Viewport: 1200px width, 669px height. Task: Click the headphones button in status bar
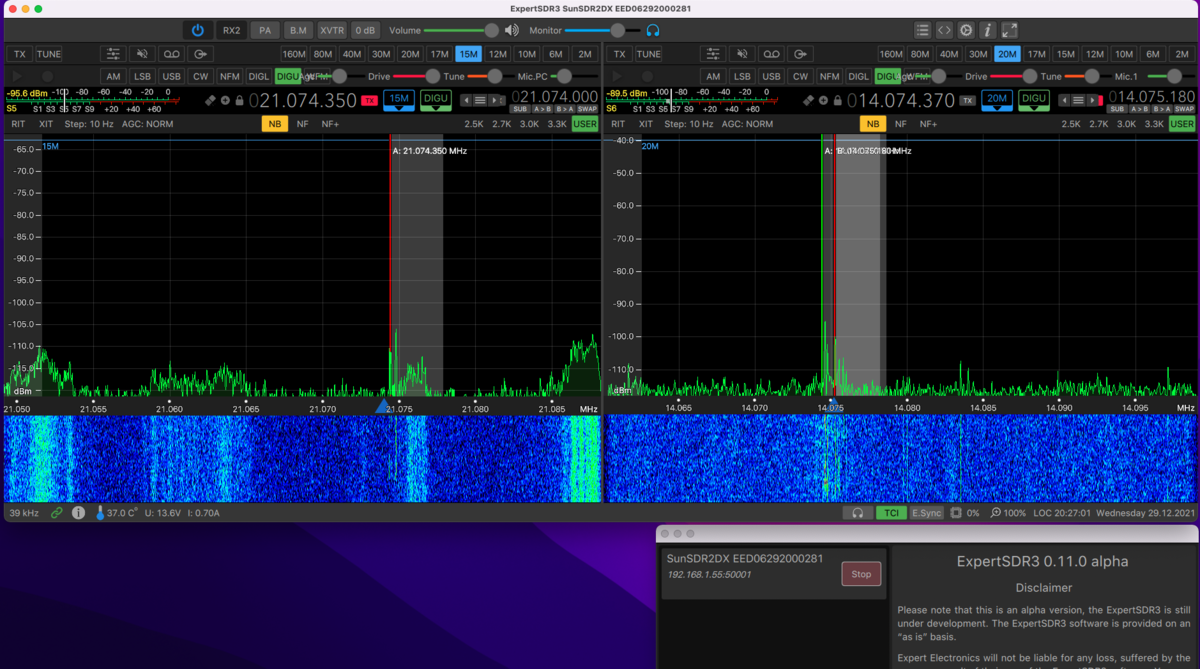tap(857, 513)
